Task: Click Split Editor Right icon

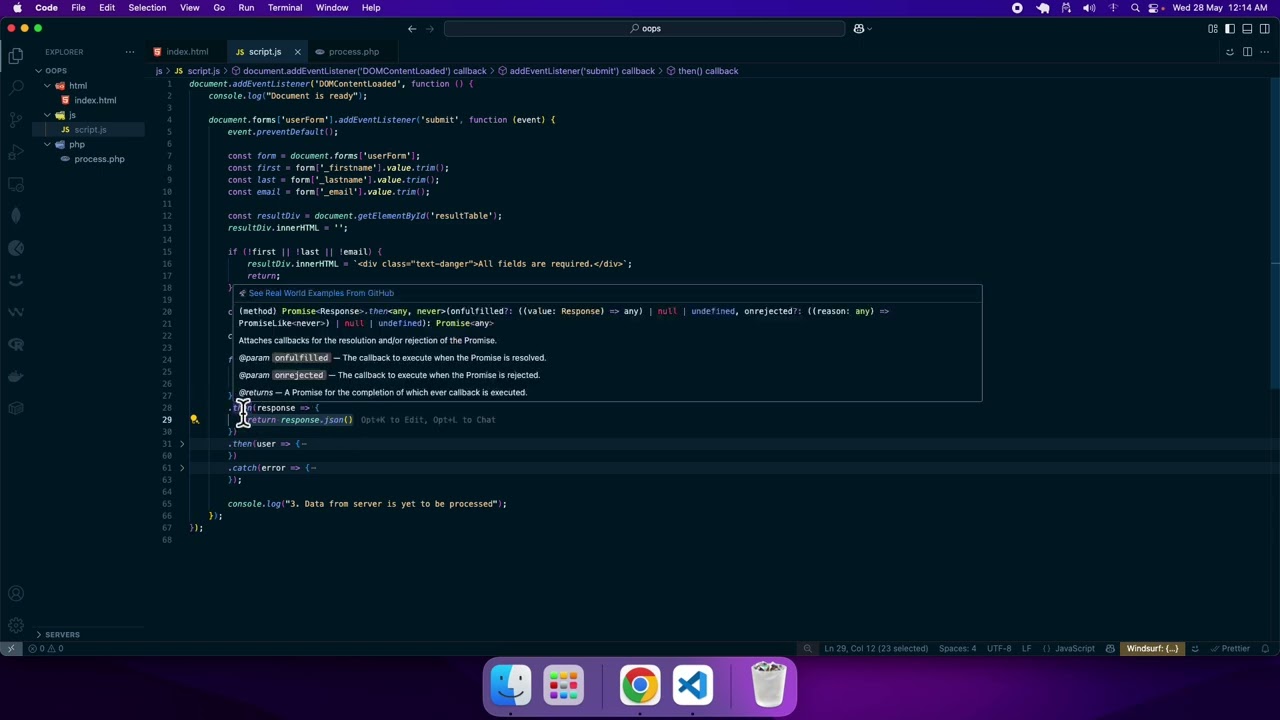Action: [x=1247, y=52]
